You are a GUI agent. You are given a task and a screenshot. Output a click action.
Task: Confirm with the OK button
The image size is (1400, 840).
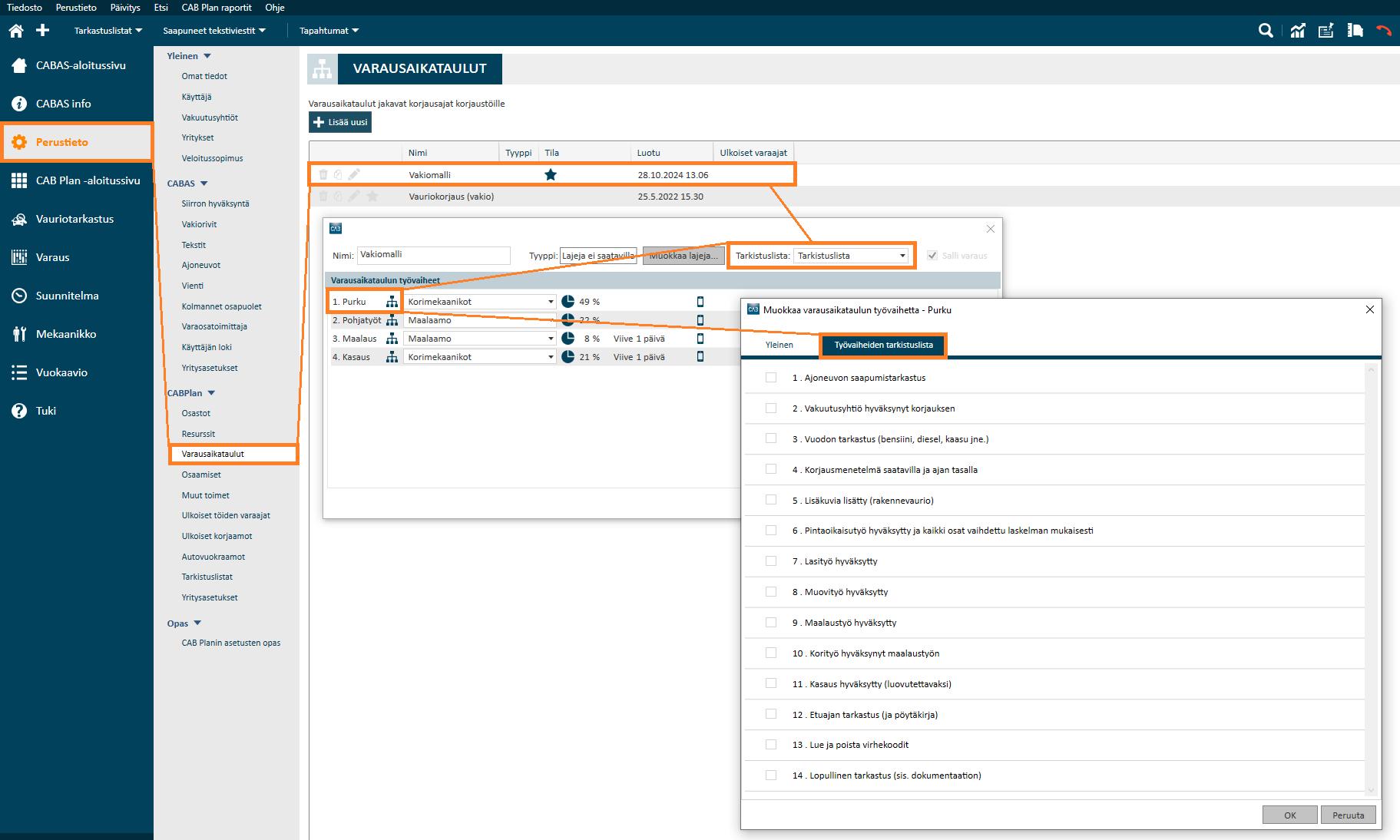(1290, 815)
